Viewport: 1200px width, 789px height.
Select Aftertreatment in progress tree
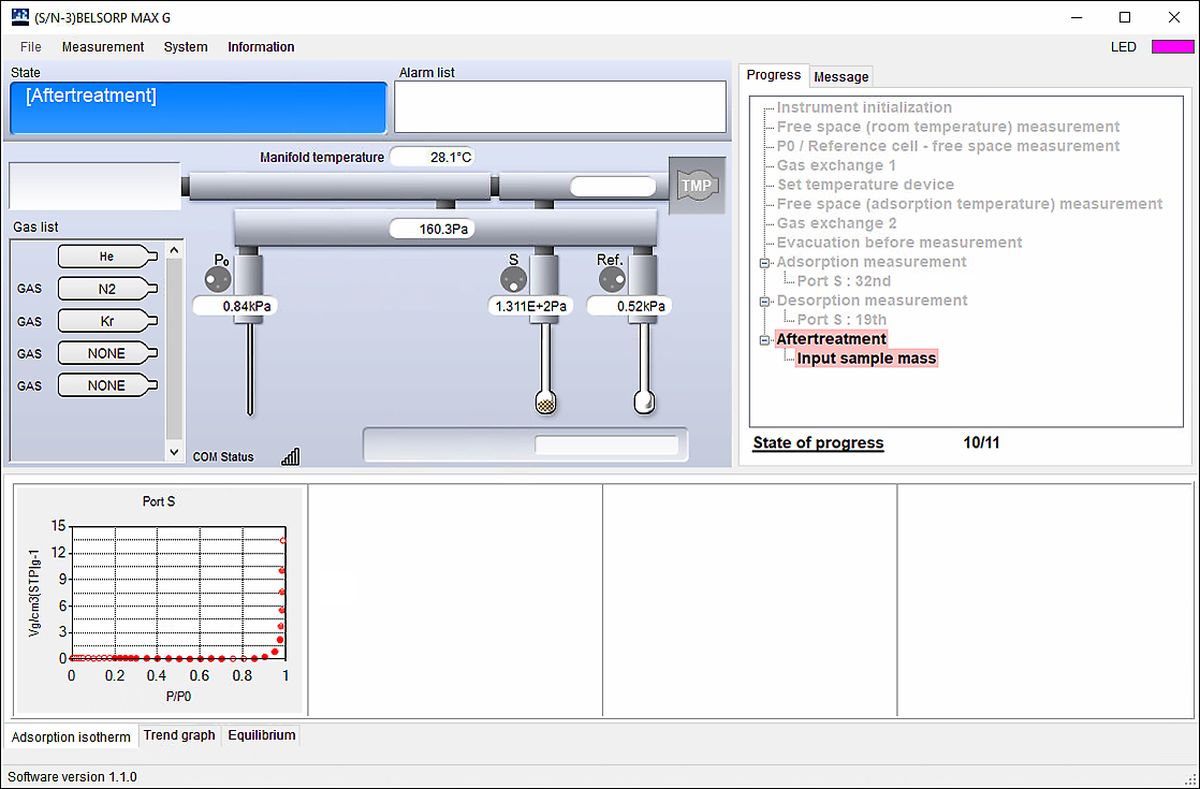click(x=831, y=339)
